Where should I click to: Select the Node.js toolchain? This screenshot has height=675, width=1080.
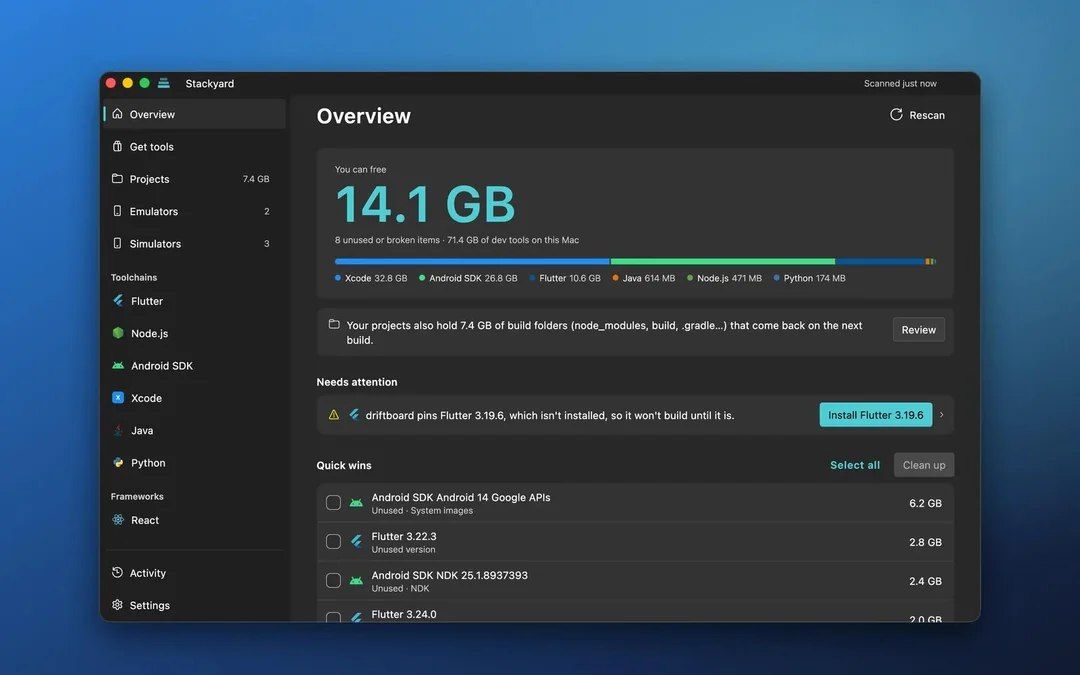click(194, 333)
